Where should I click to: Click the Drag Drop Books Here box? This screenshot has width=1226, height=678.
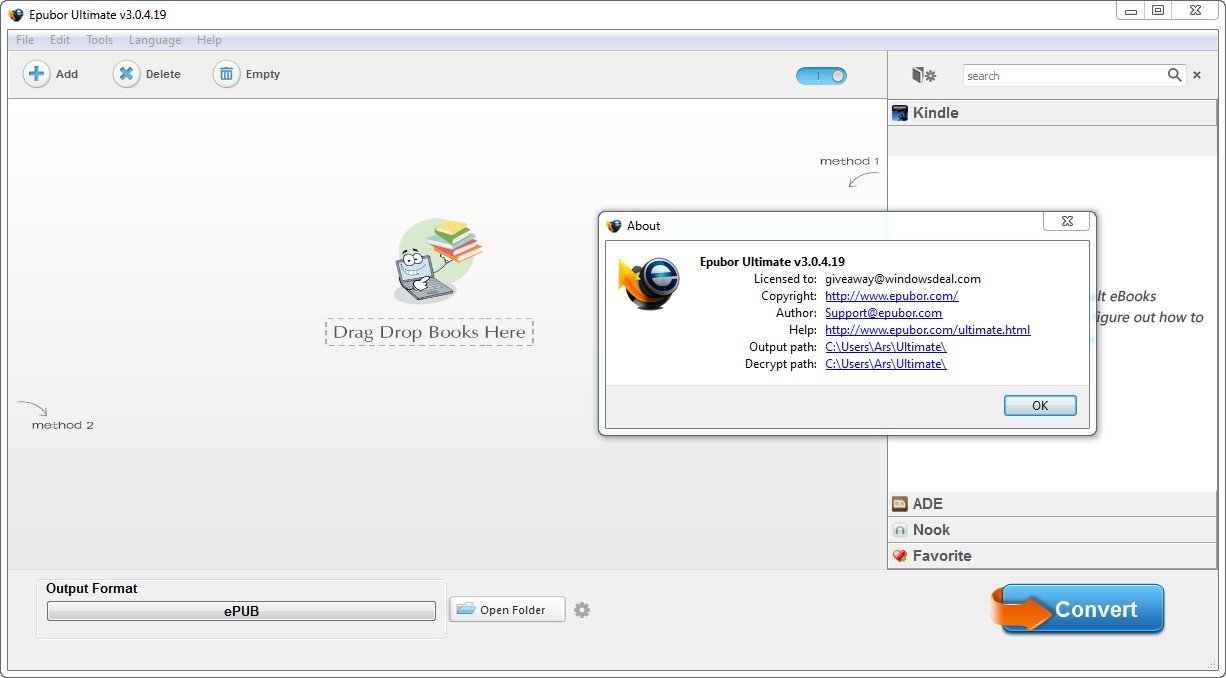click(x=429, y=332)
